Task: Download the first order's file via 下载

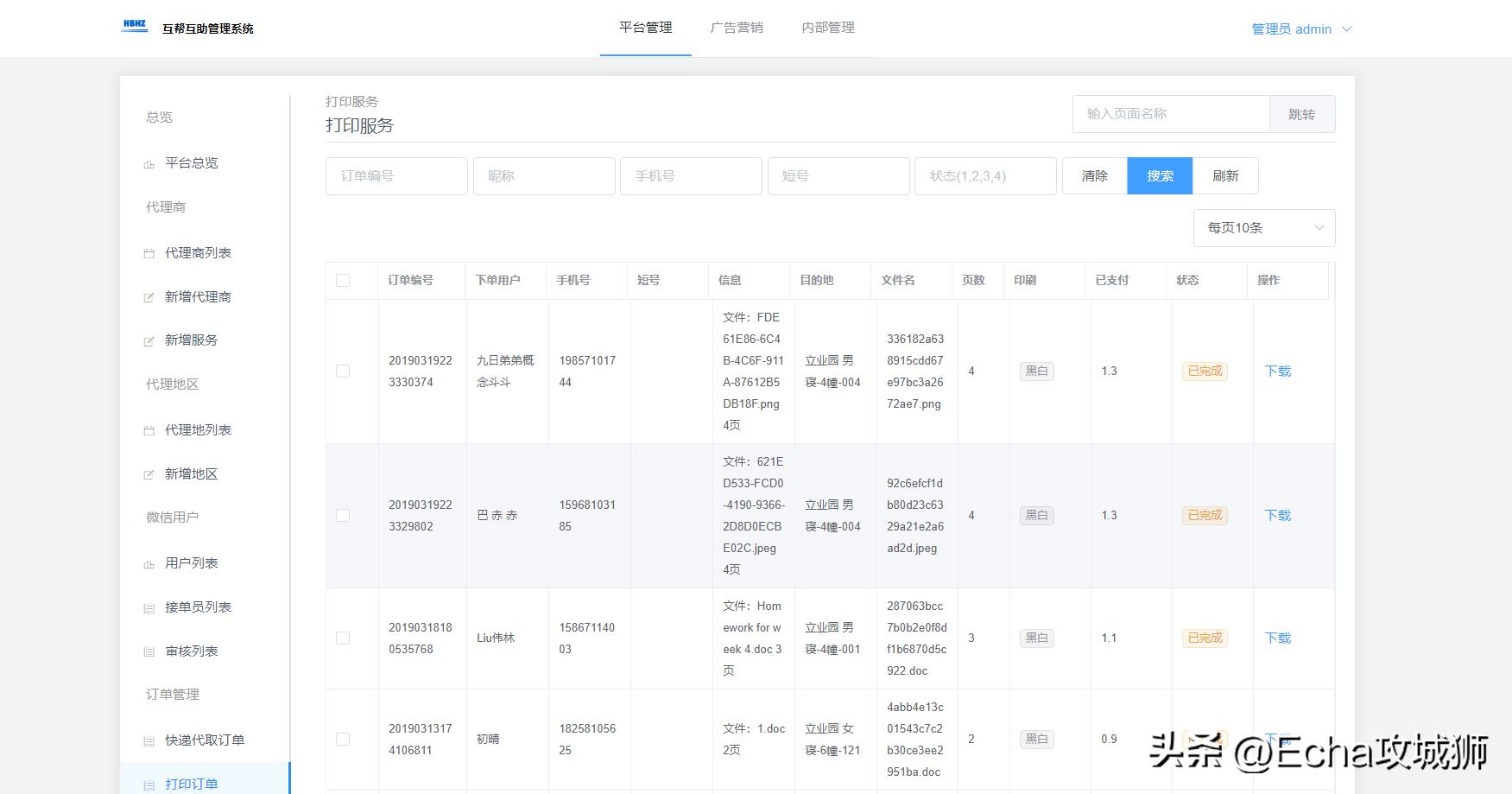Action: (x=1276, y=370)
